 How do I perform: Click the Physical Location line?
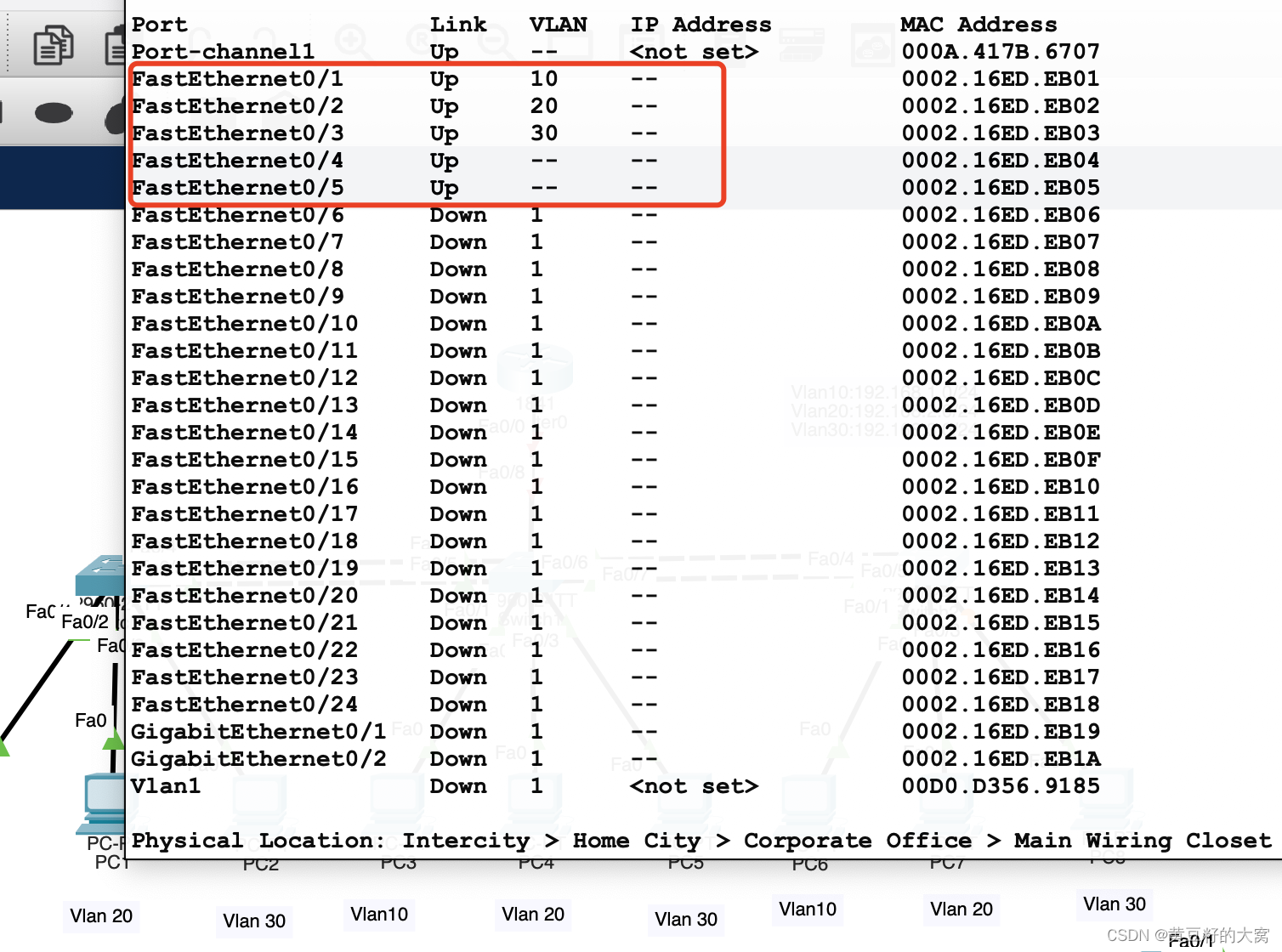pos(701,841)
